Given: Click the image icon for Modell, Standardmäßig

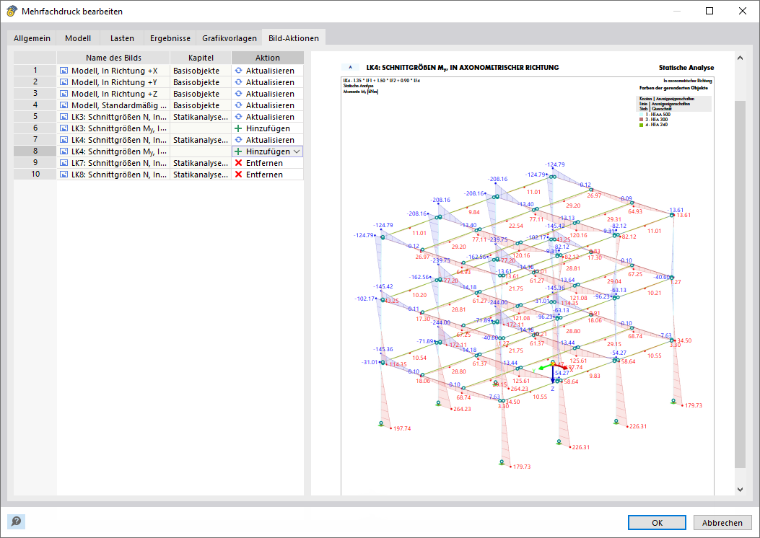Looking at the screenshot, I should click(x=63, y=105).
